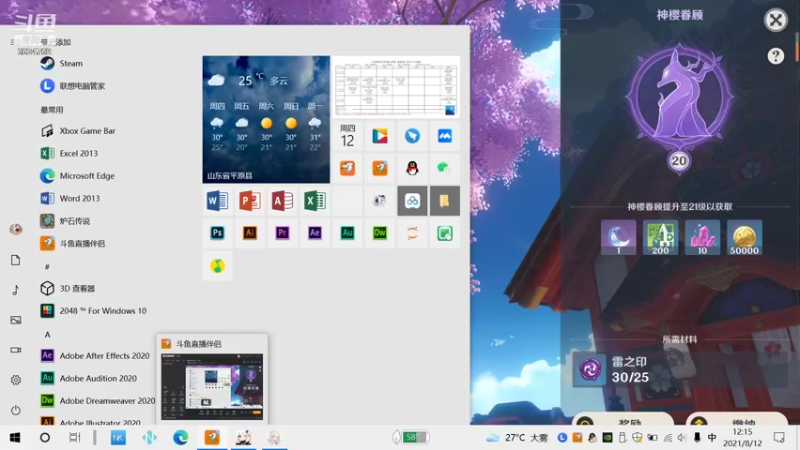Open Settings gear in start sidebar
Image resolution: width=800 pixels, height=450 pixels.
16,380
